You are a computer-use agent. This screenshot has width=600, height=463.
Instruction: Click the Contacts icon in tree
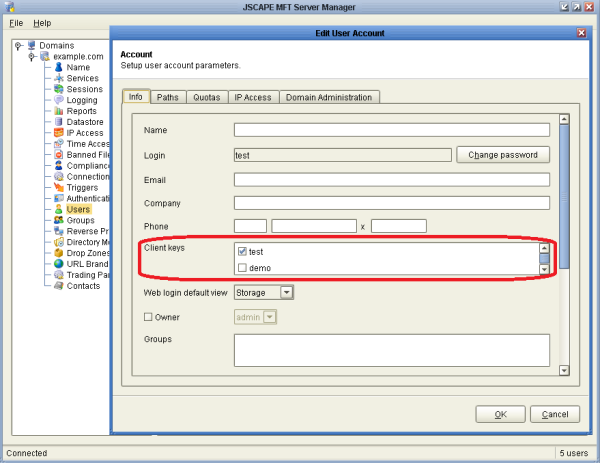click(x=59, y=285)
